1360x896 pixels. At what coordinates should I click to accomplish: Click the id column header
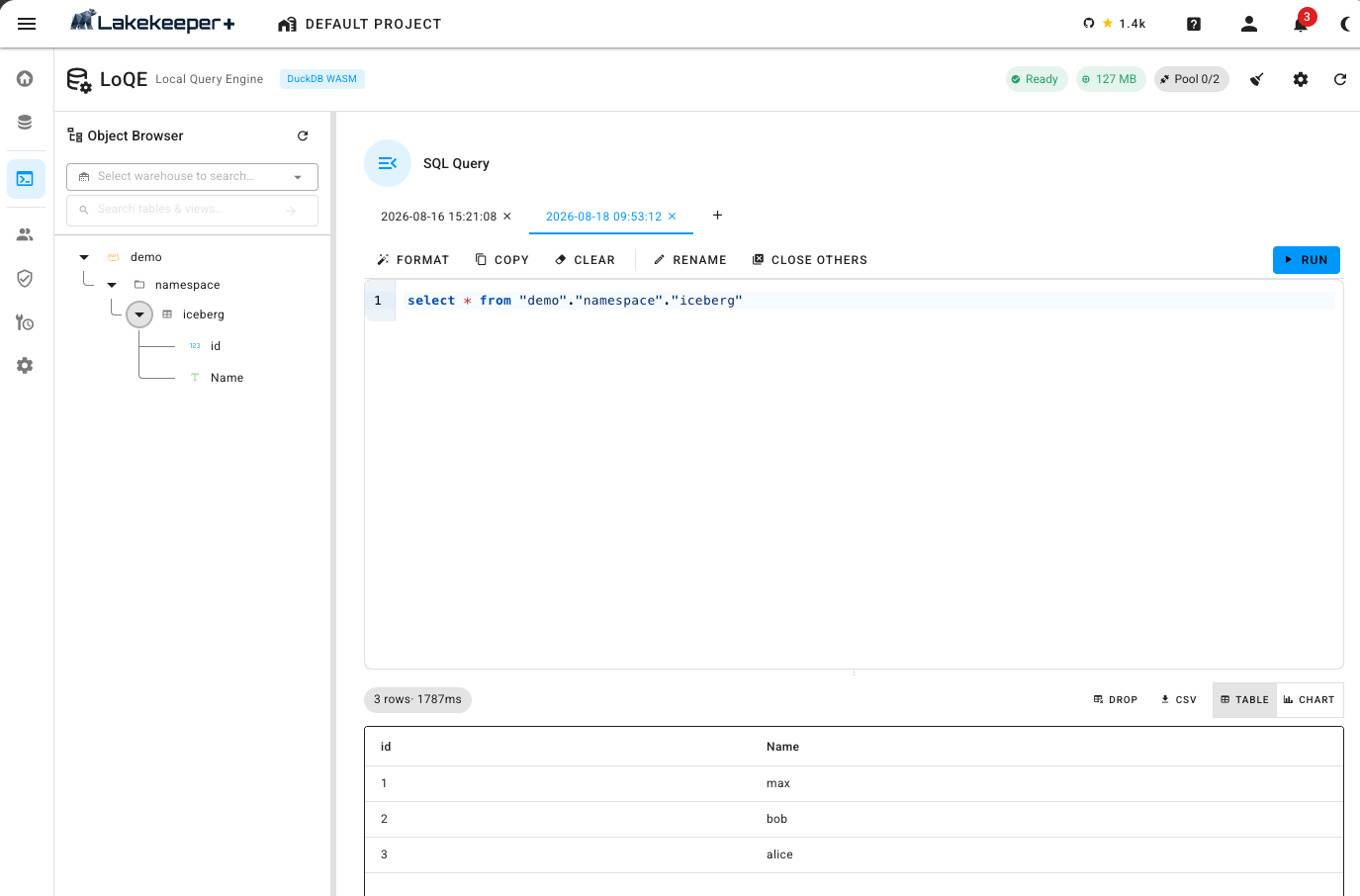(x=386, y=747)
